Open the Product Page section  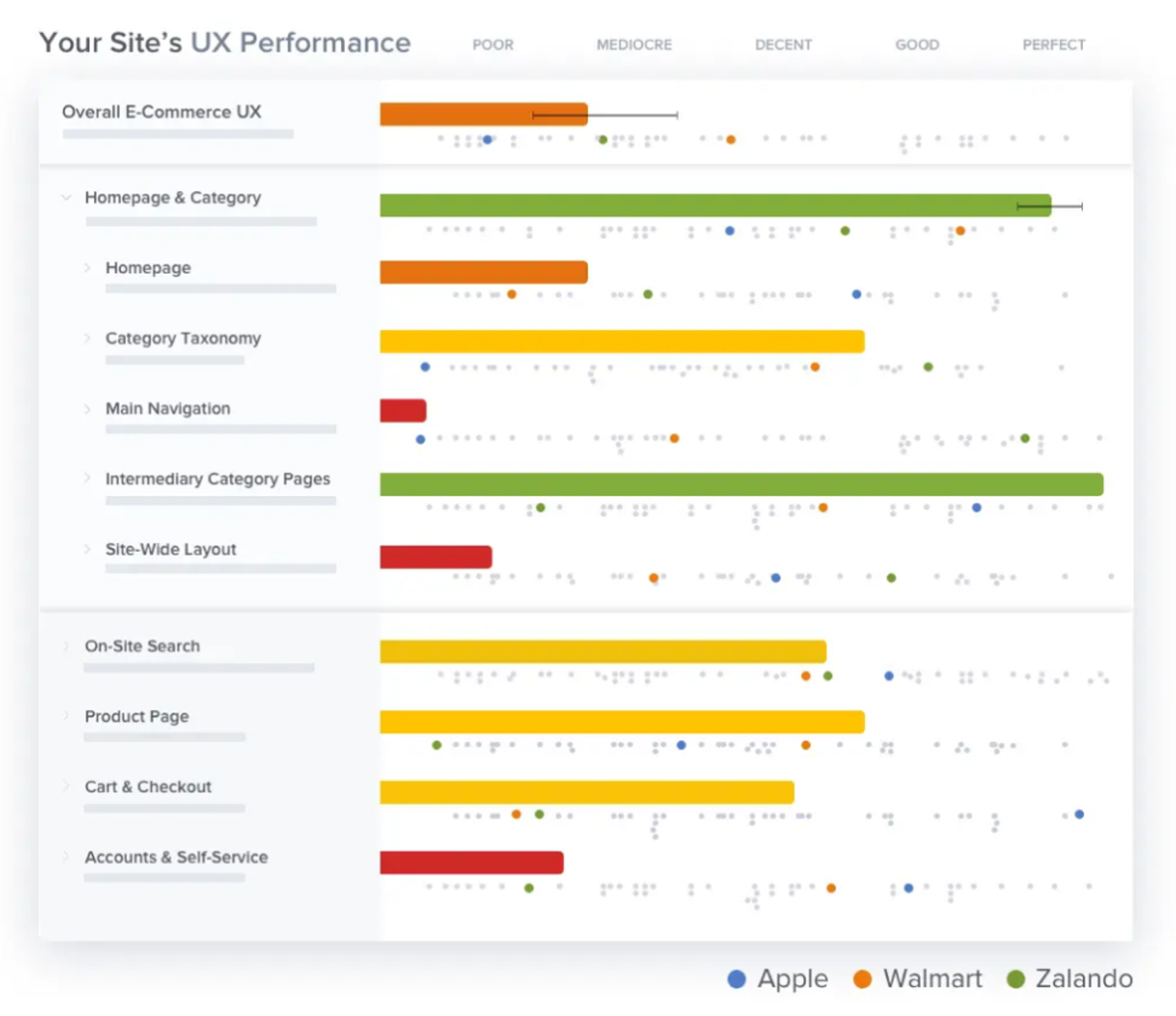click(x=137, y=716)
